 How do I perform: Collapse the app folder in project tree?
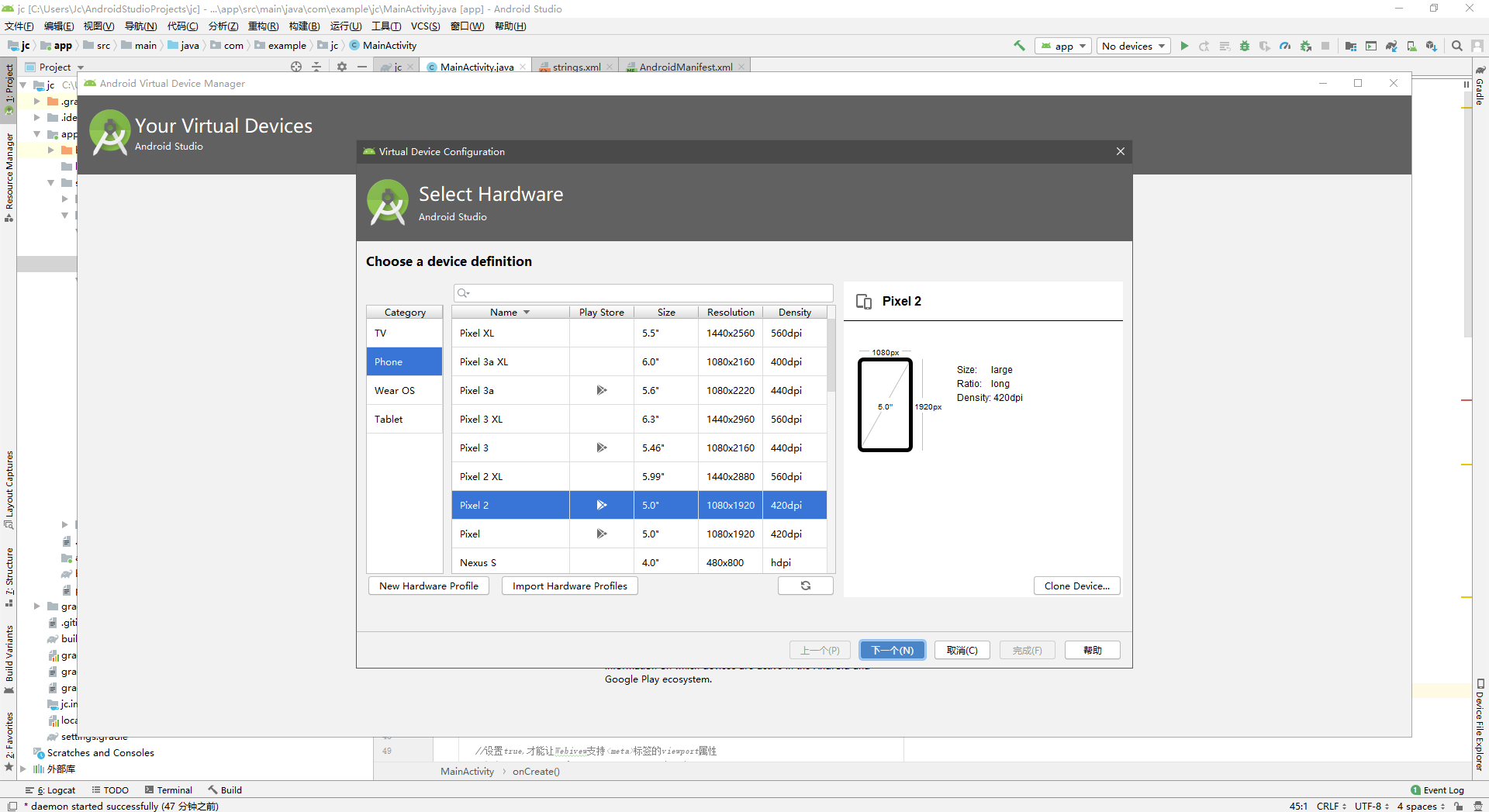[36, 134]
